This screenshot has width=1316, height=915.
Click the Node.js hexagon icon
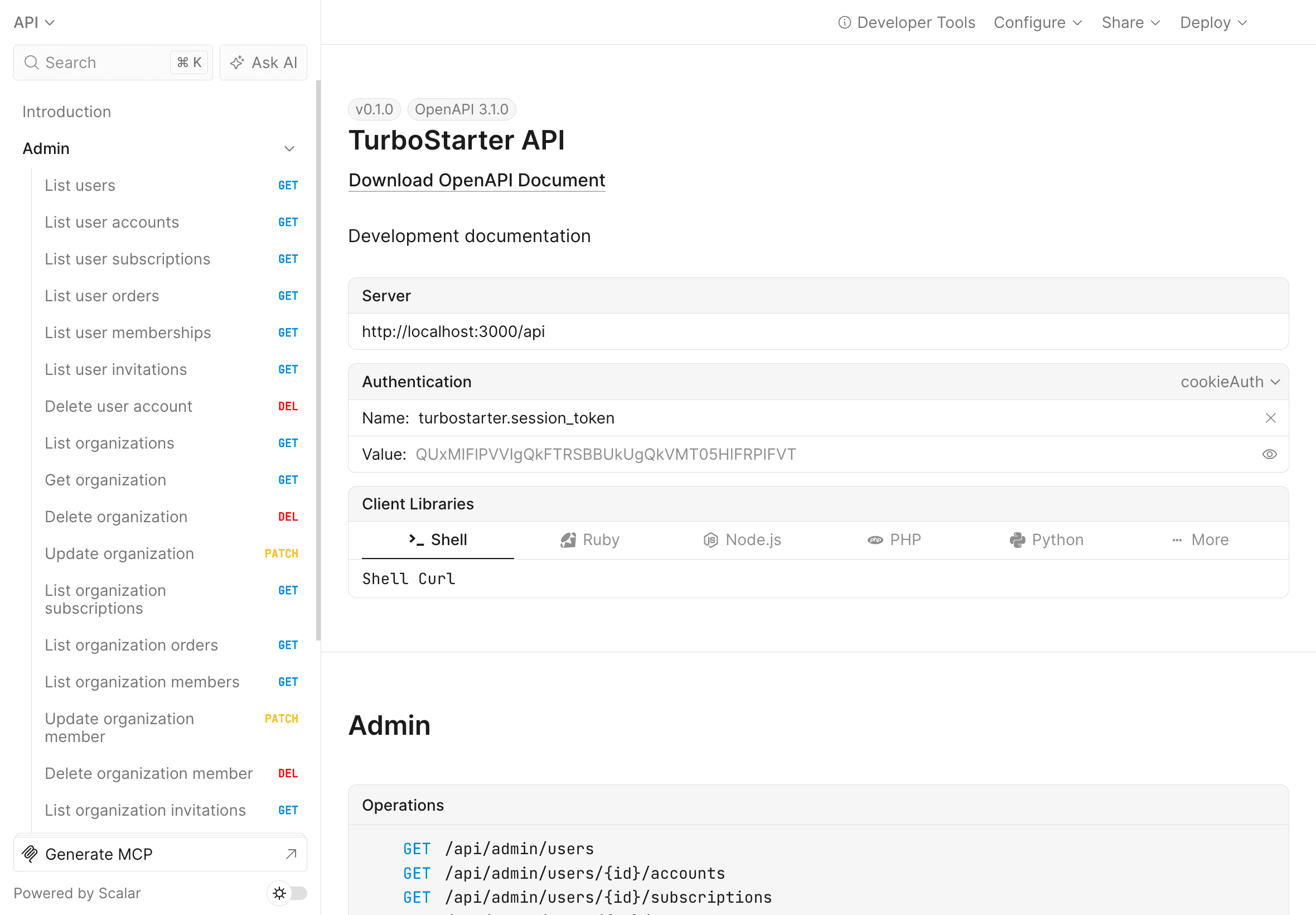click(710, 540)
